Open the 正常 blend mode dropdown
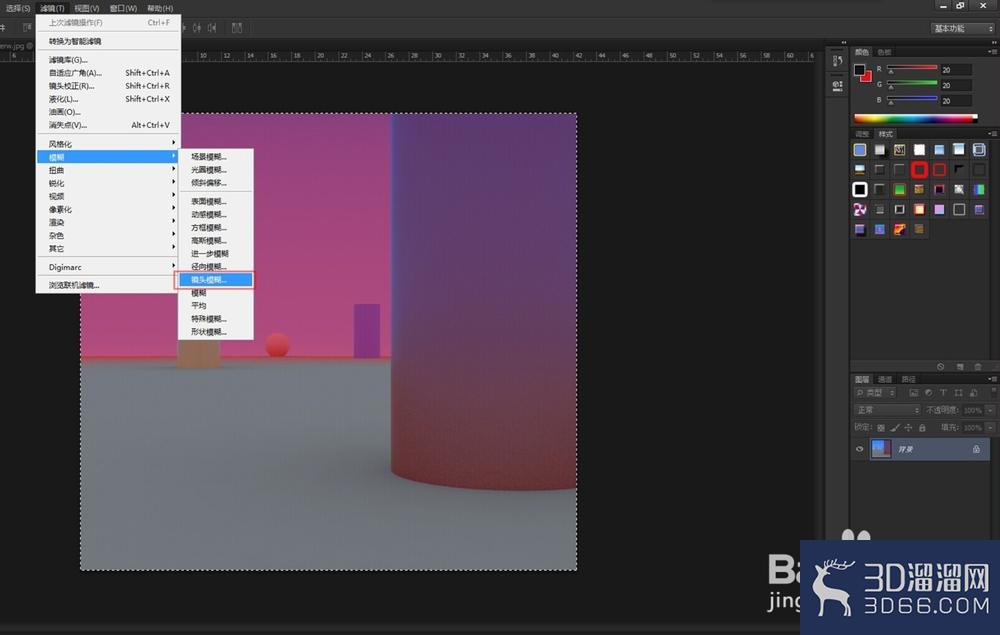The width and height of the screenshot is (1000, 635). pos(887,410)
